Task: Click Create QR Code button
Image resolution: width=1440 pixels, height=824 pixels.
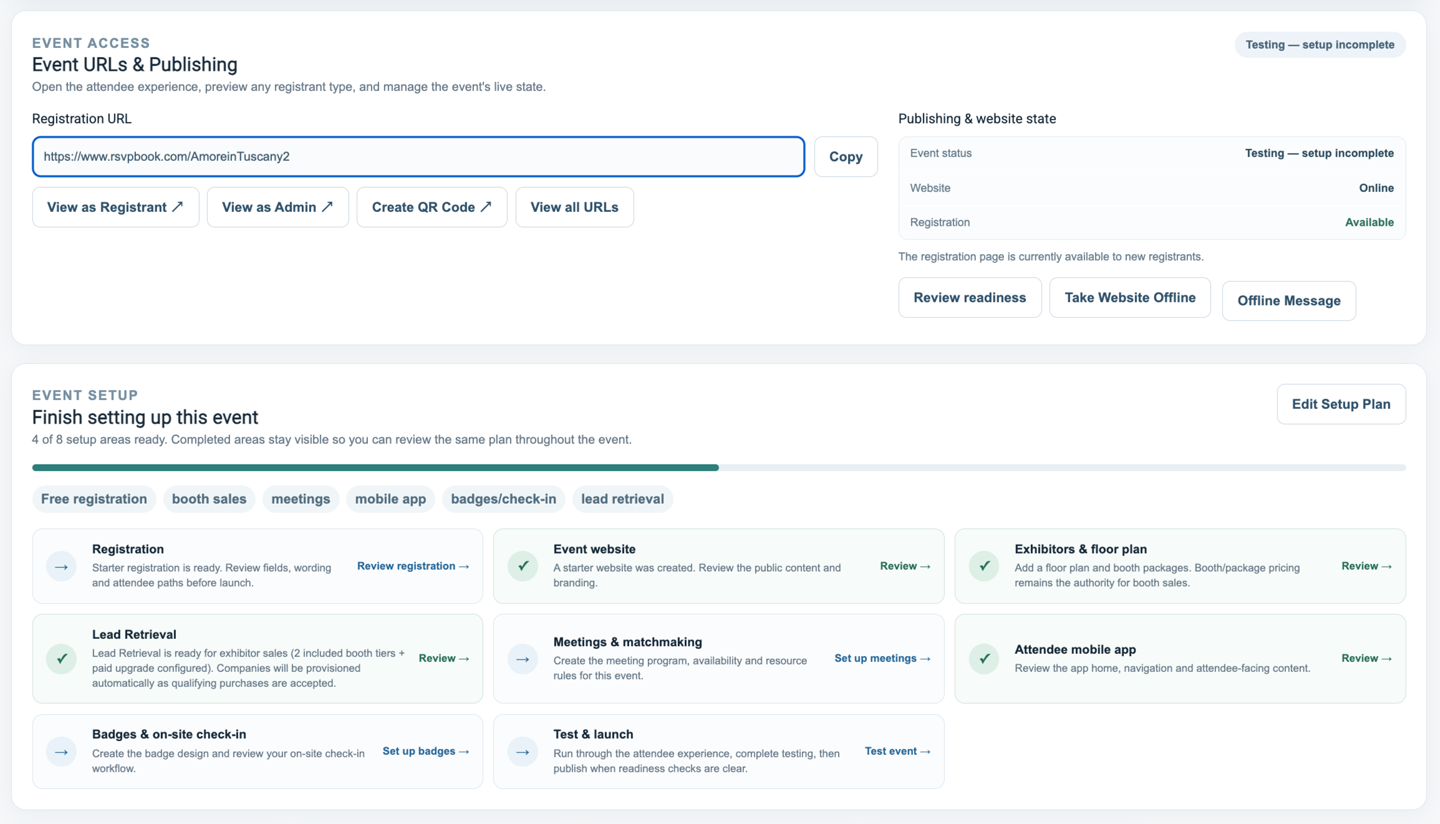Action: point(432,207)
